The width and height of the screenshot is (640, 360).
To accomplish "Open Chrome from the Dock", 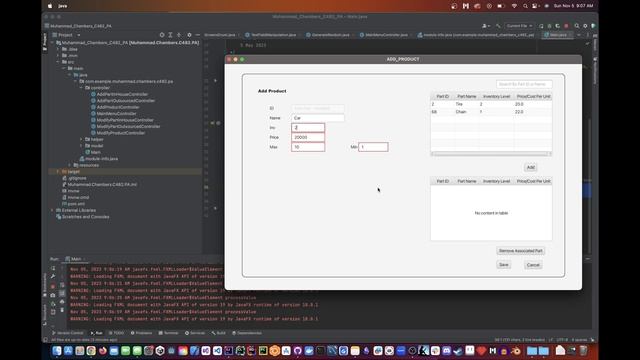I will [x=91, y=351].
